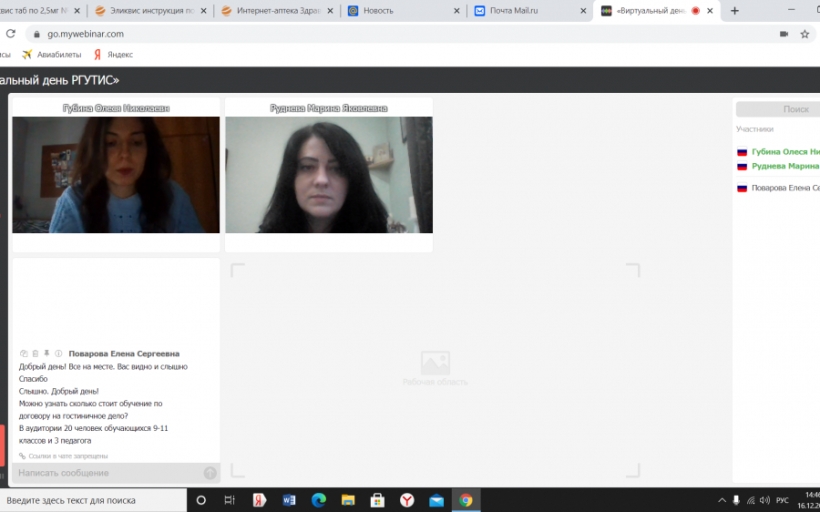Open the volume tray icon
Viewport: 820px width, 512px height.
[765, 500]
